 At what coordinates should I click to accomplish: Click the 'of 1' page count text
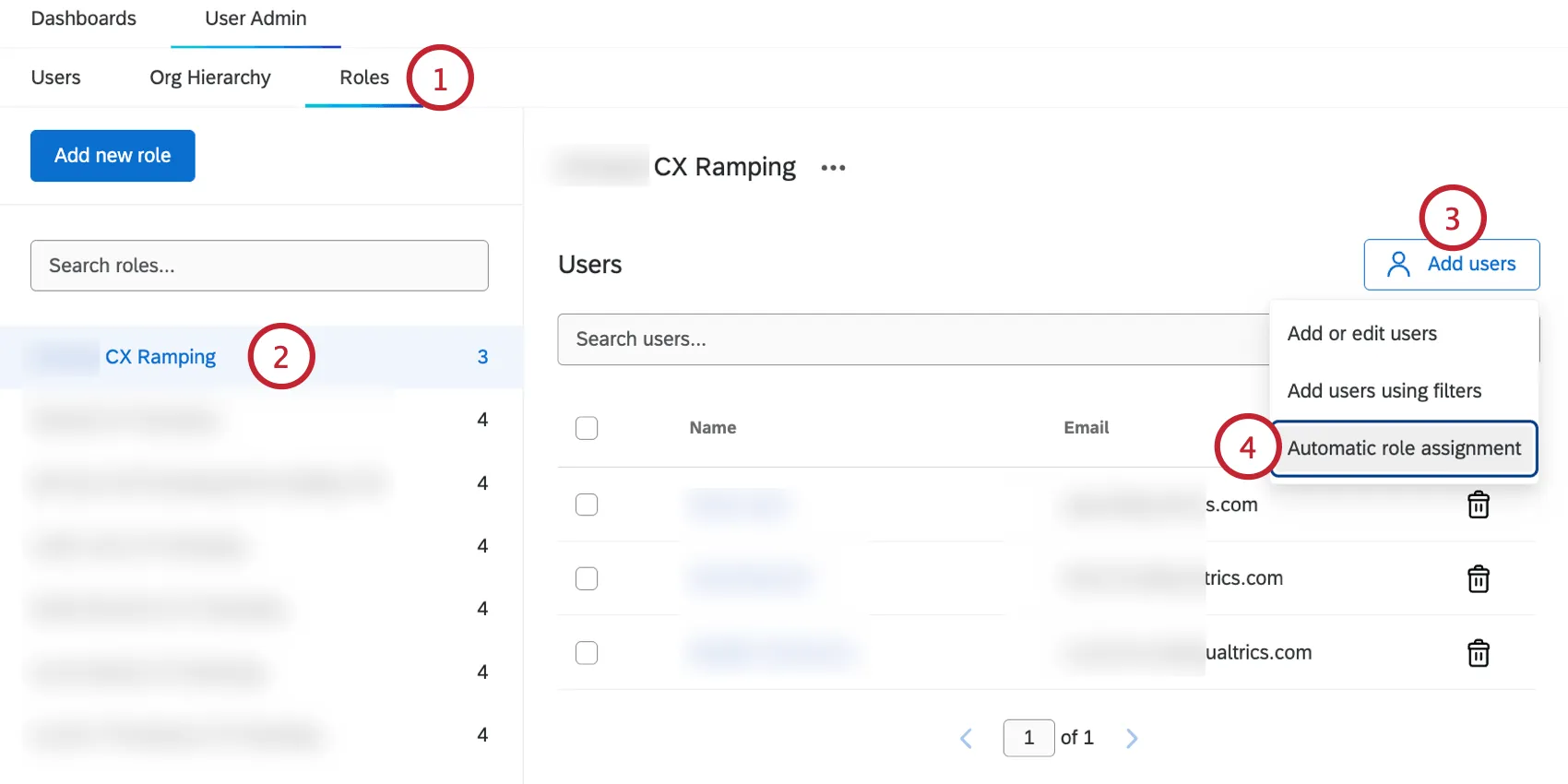point(1077,738)
